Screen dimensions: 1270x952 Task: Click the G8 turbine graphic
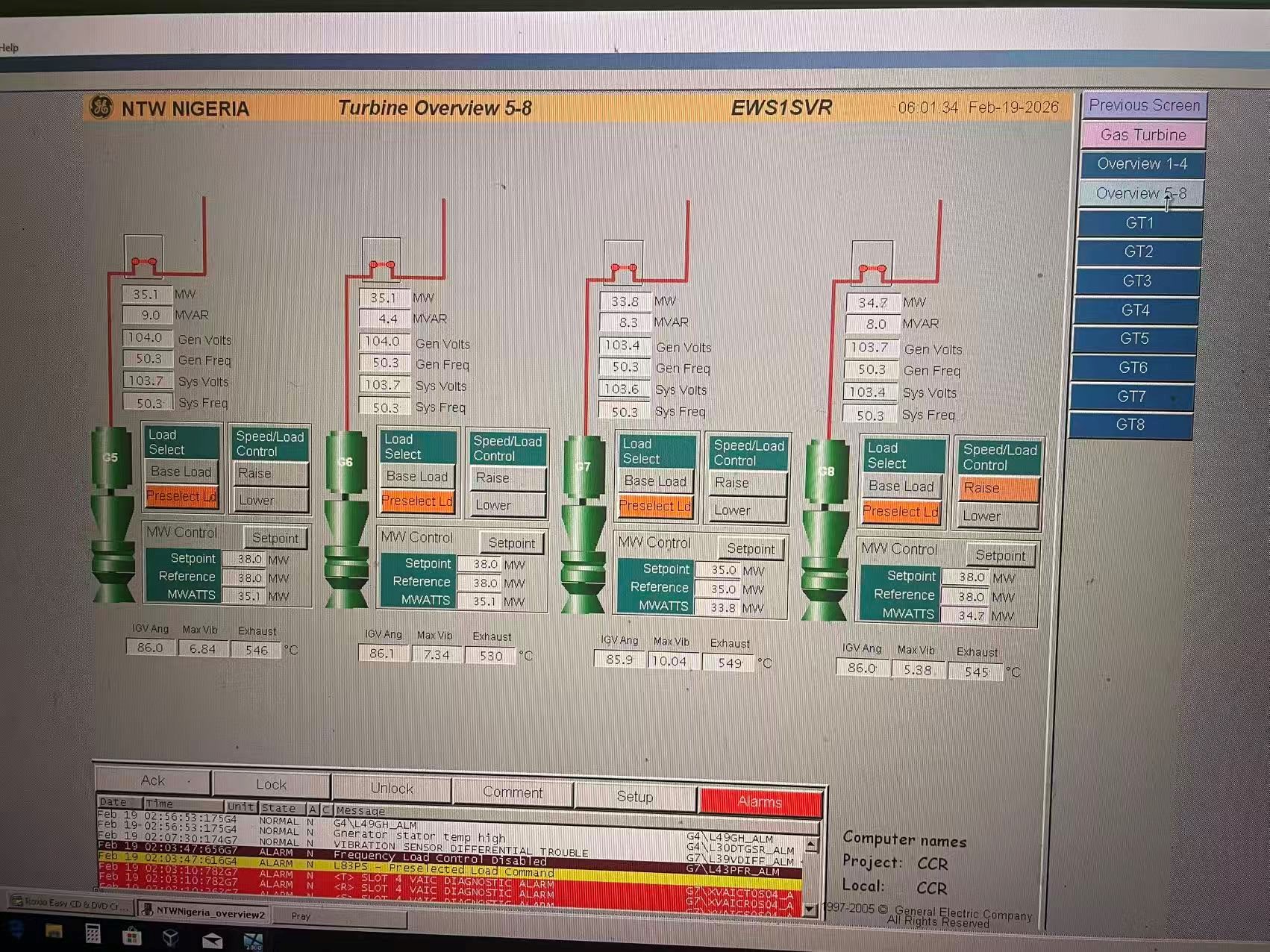[825, 530]
